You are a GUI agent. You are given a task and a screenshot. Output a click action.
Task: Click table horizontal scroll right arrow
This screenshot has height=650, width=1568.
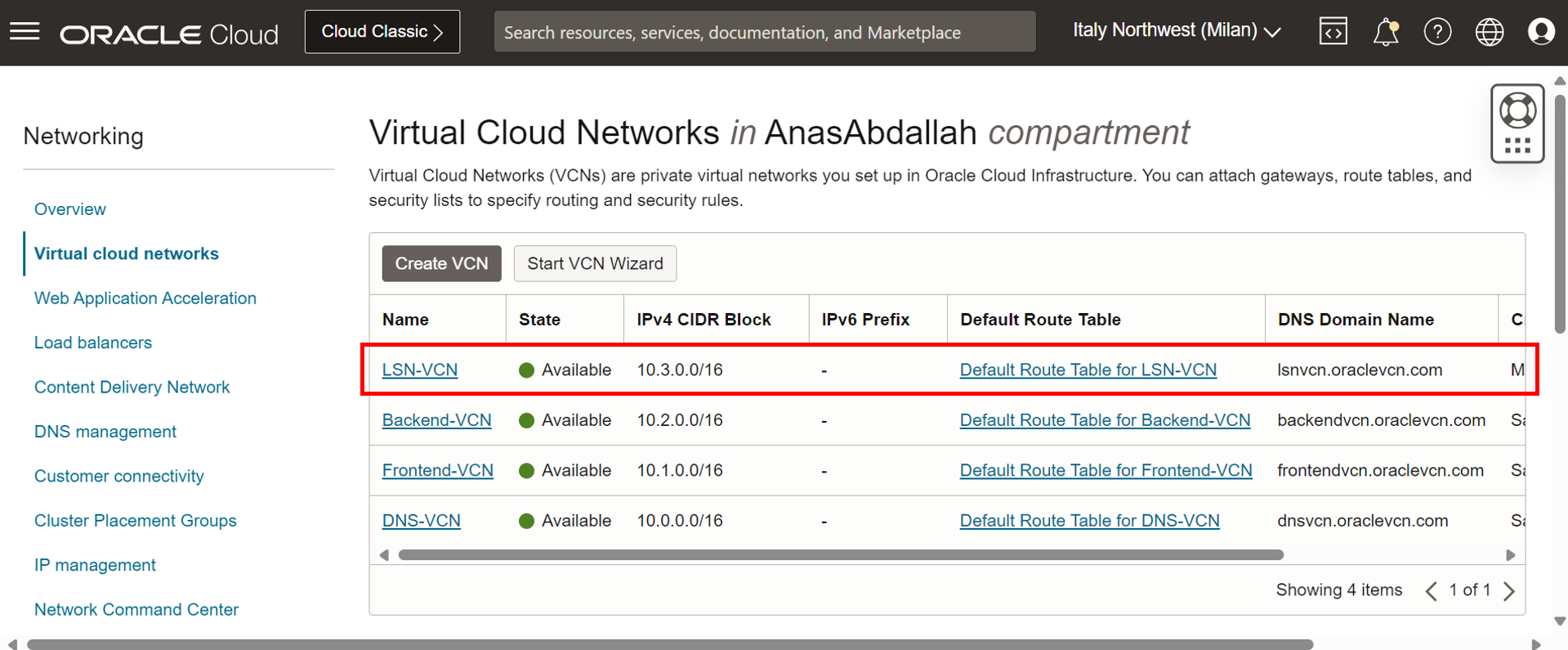point(1510,555)
